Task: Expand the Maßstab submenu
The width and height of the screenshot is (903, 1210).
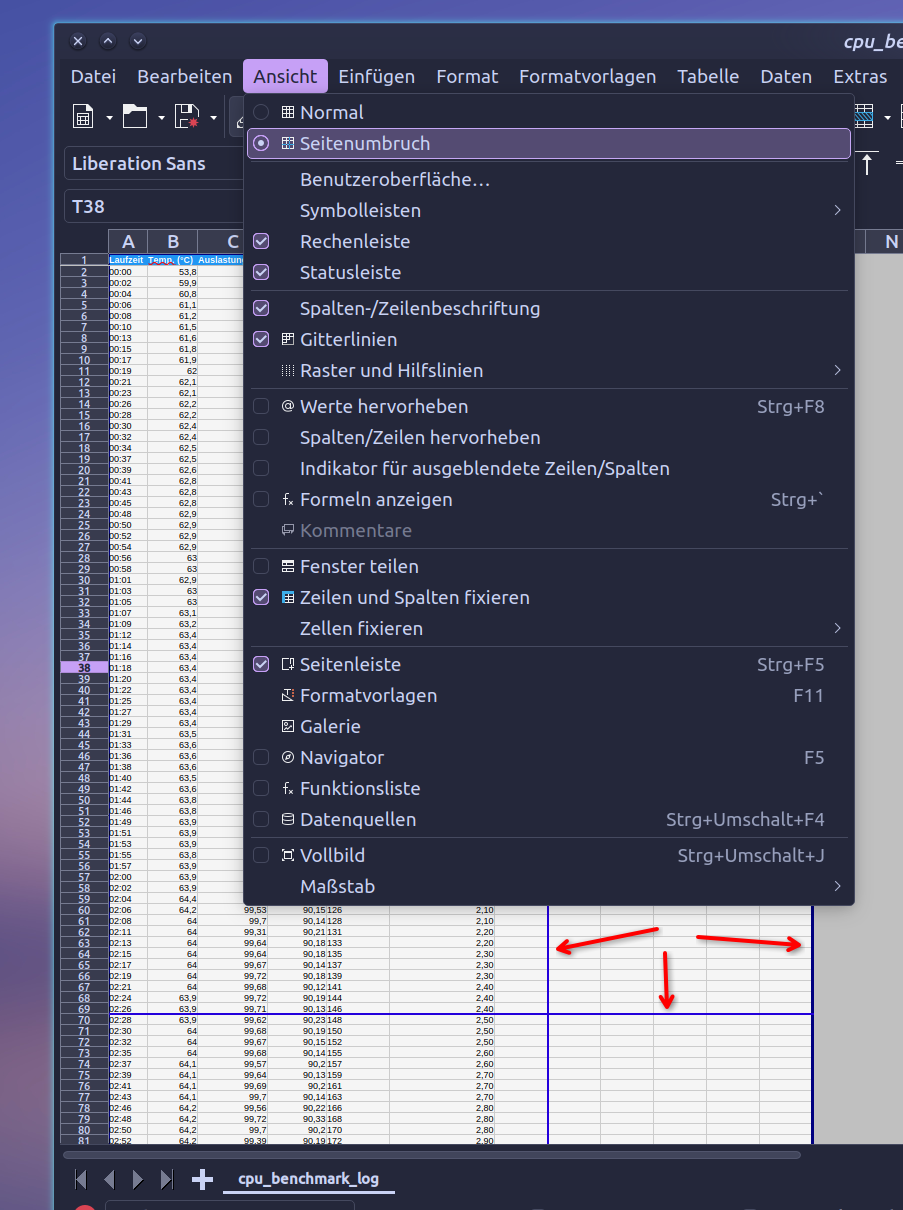Action: 549,887
